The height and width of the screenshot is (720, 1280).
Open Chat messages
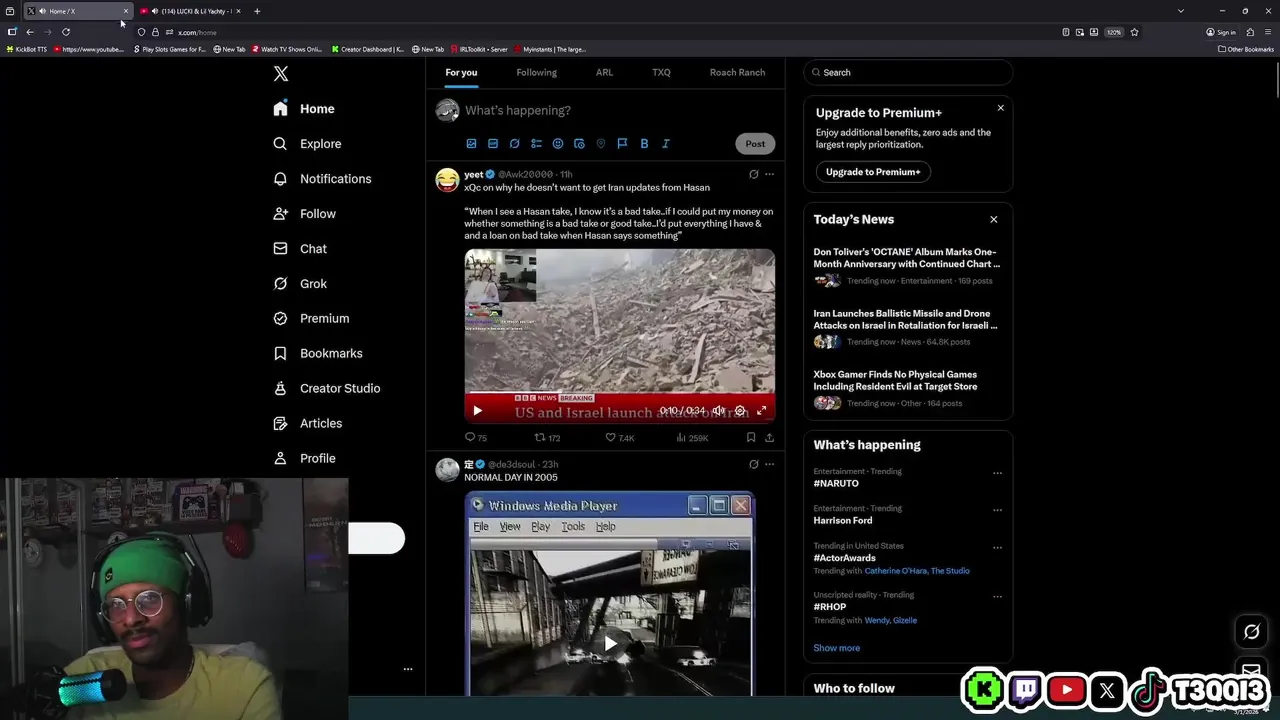tap(301, 249)
